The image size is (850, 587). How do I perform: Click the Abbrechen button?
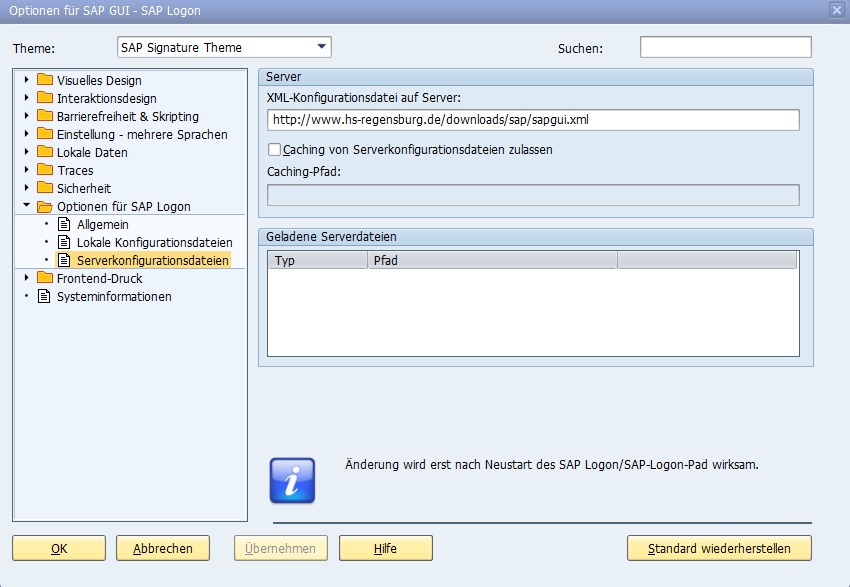(x=162, y=548)
